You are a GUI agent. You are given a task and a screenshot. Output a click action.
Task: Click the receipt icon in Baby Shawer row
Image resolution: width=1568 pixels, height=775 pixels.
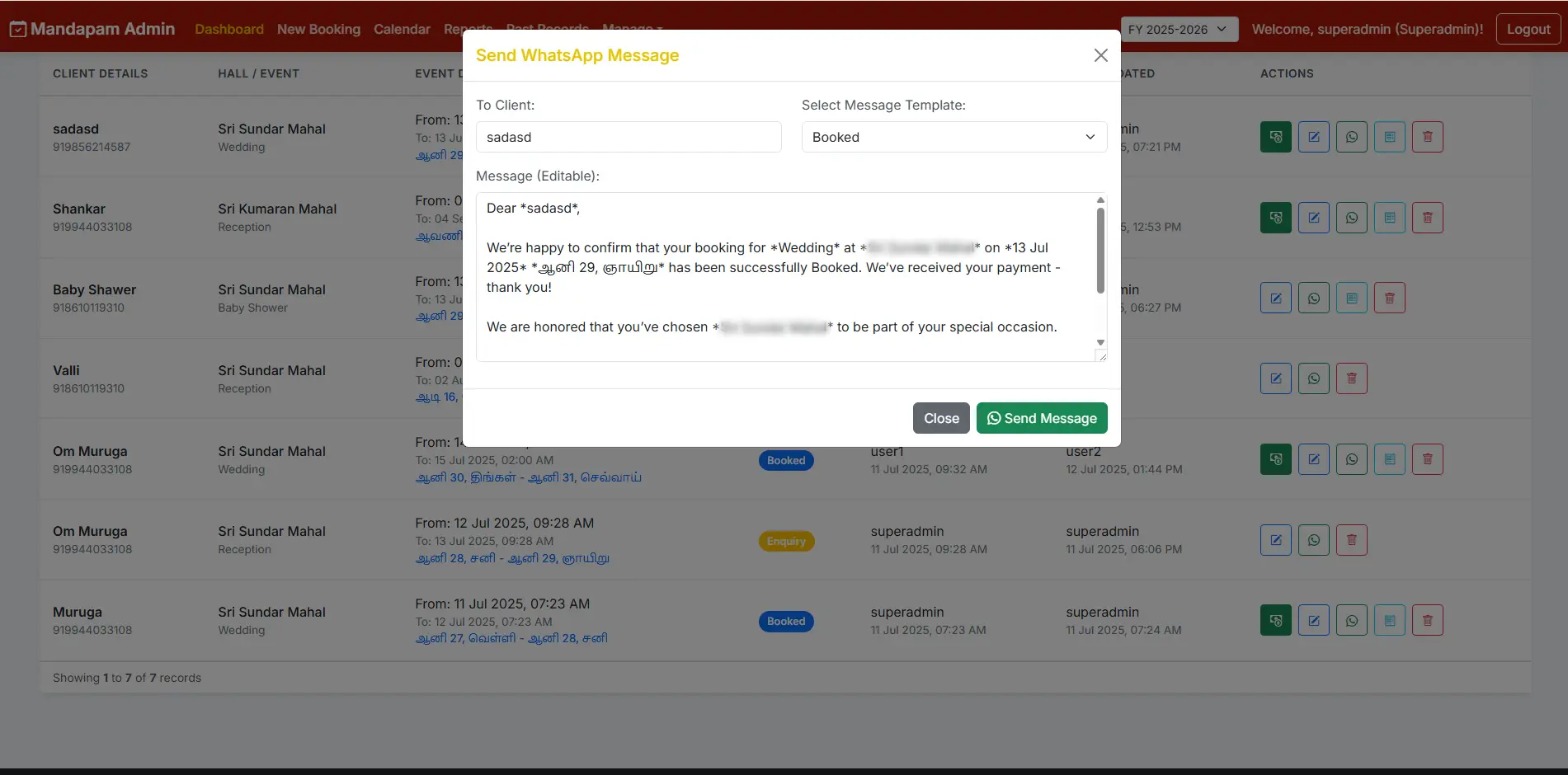pyautogui.click(x=1351, y=298)
